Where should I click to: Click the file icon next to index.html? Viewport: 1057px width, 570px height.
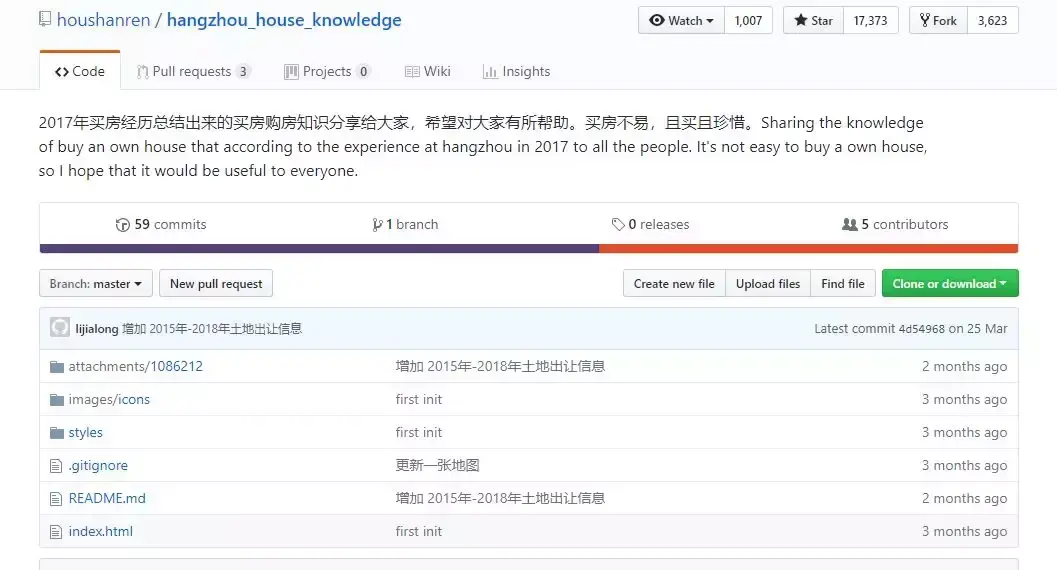(x=57, y=531)
